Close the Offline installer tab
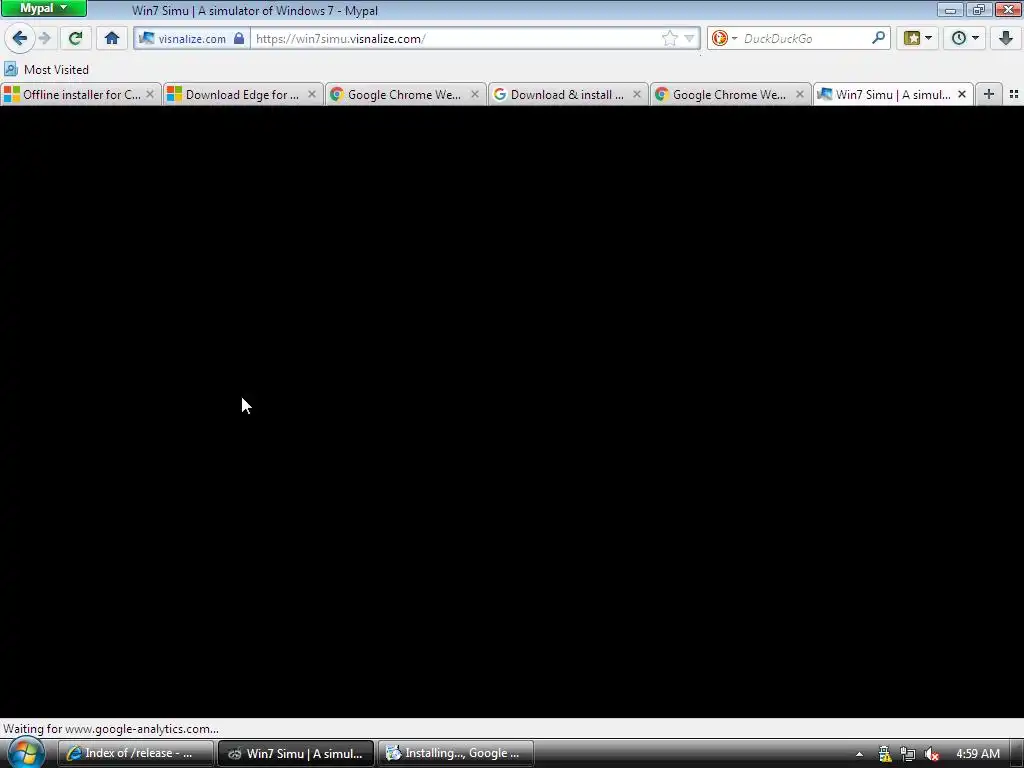 [150, 95]
